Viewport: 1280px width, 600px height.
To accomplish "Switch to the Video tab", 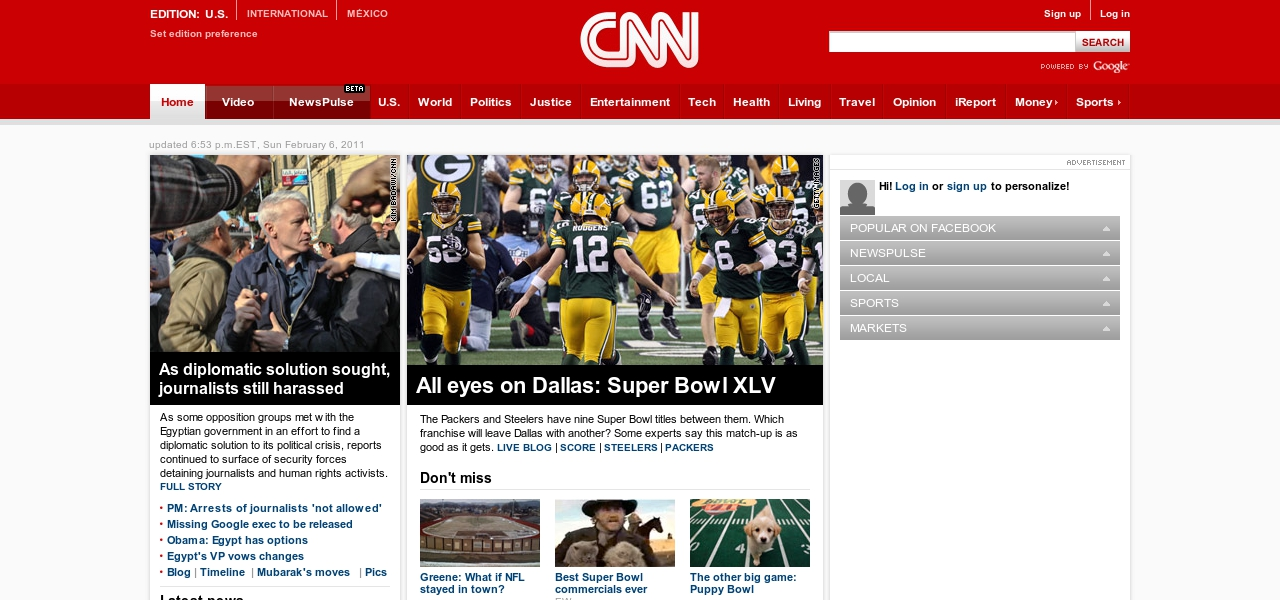I will click(x=238, y=102).
